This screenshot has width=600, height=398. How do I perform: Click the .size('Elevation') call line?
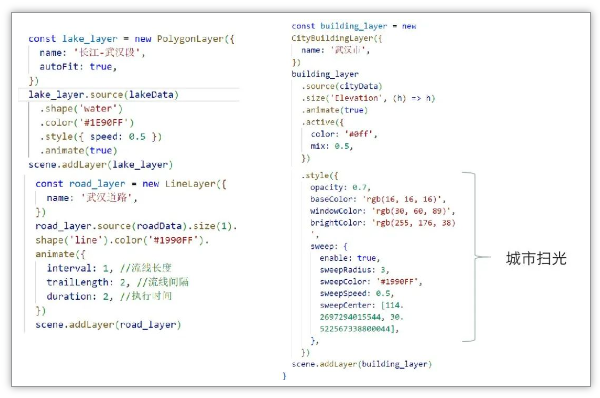[x=368, y=98]
